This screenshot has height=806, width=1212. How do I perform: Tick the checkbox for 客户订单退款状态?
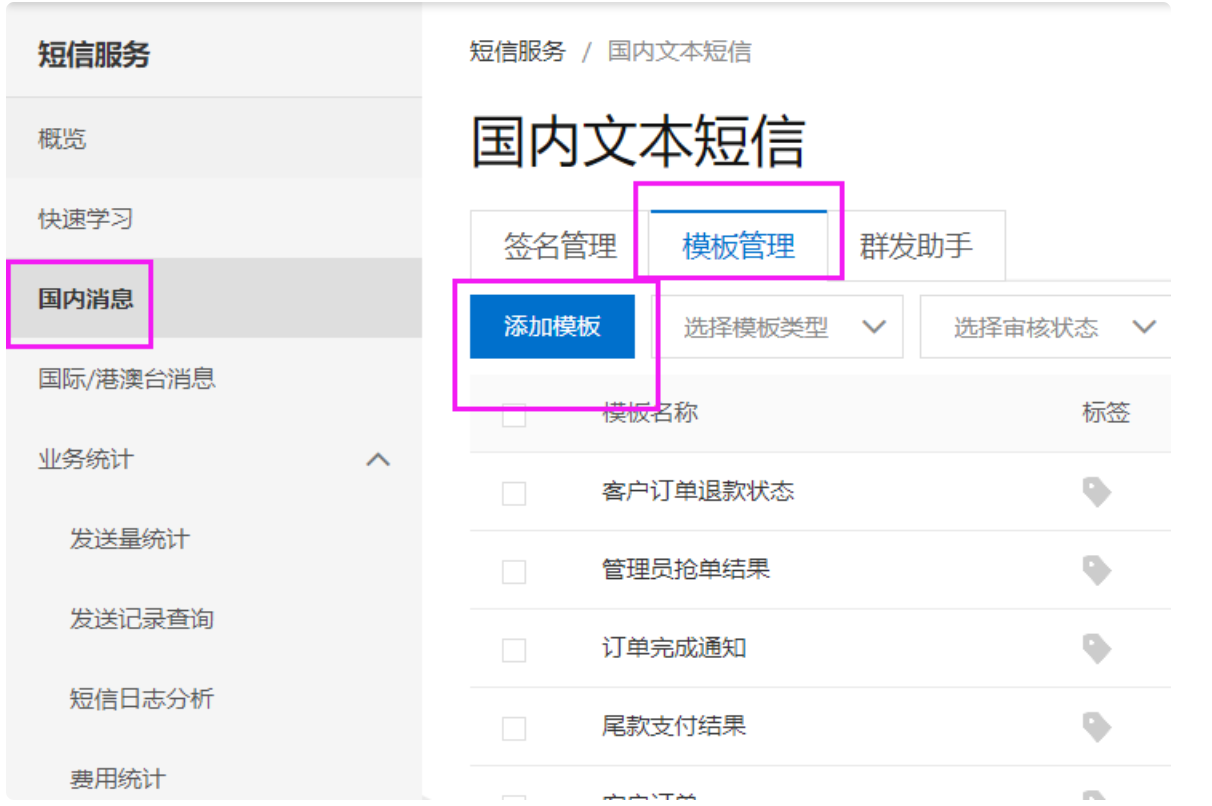pos(514,493)
